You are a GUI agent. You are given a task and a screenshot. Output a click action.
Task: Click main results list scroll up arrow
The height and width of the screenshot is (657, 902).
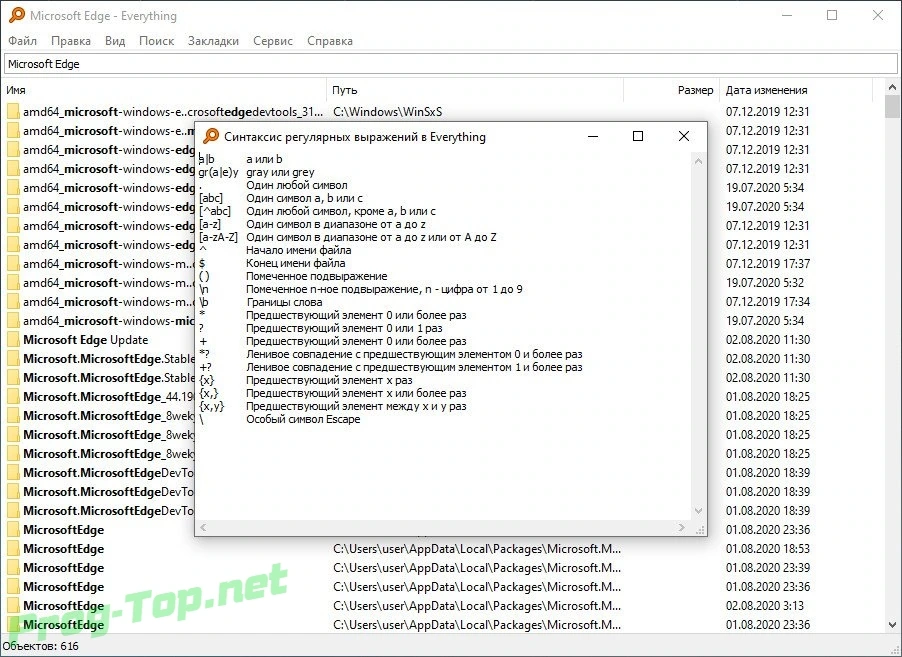(892, 88)
